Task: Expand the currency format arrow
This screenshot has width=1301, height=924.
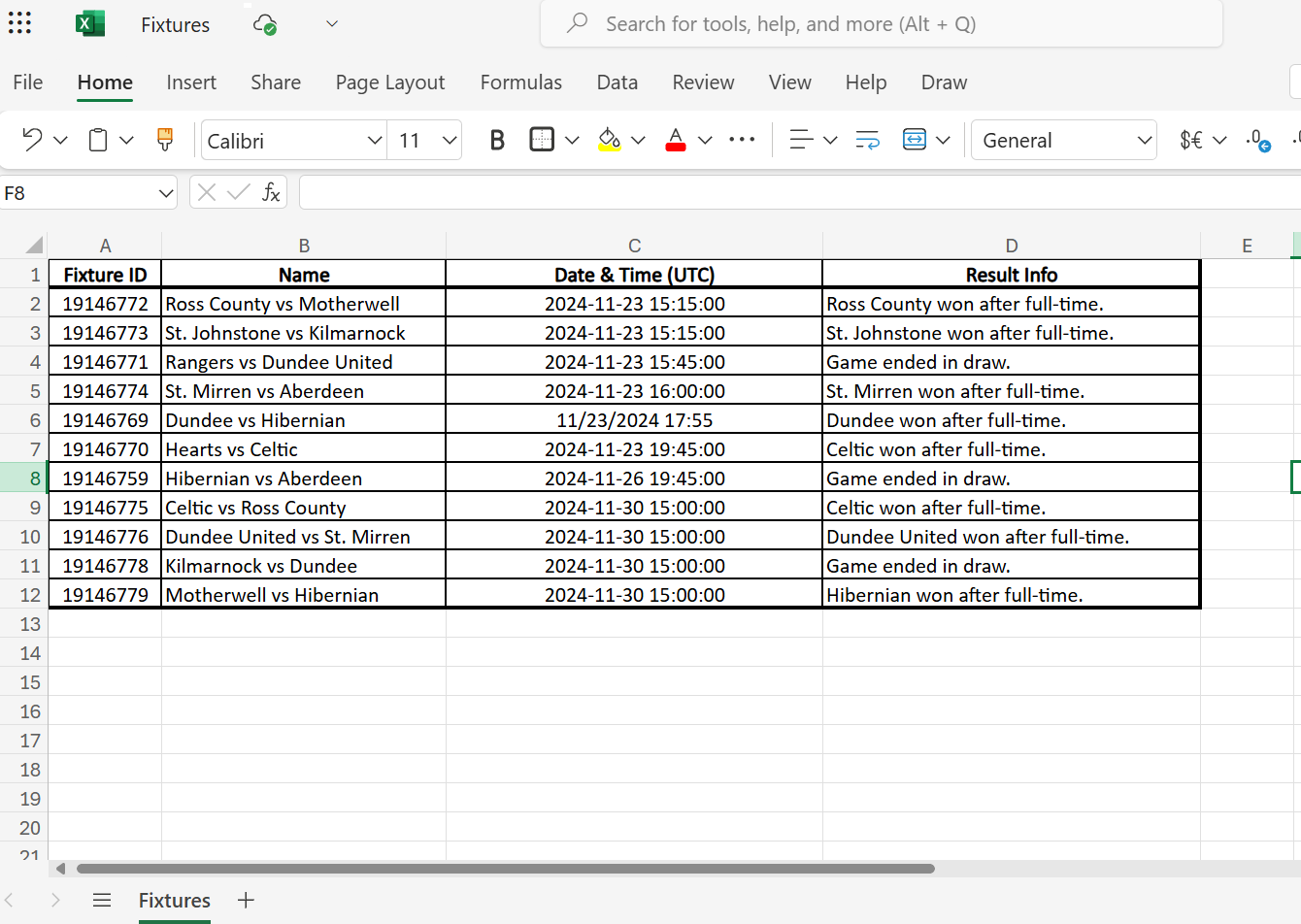Action: 1220,141
